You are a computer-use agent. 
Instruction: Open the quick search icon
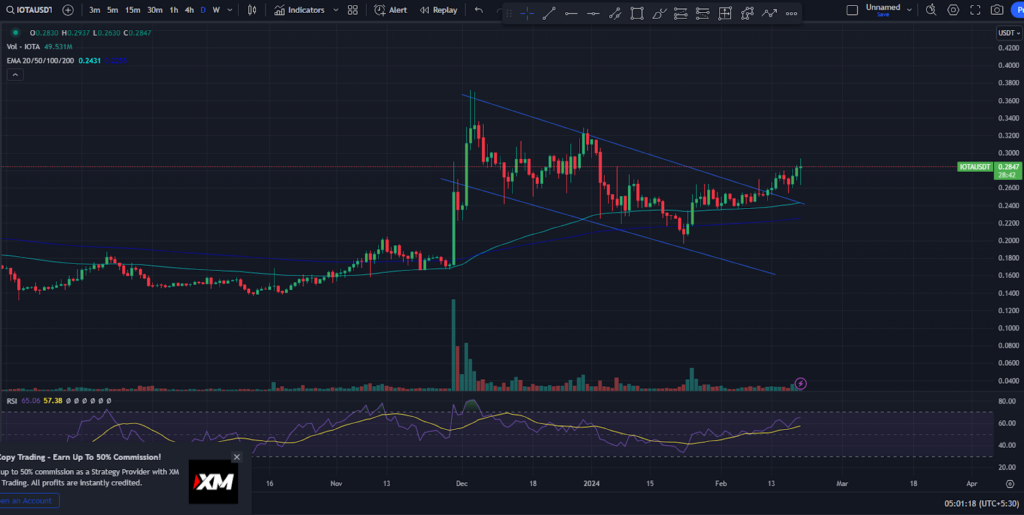(x=931, y=10)
